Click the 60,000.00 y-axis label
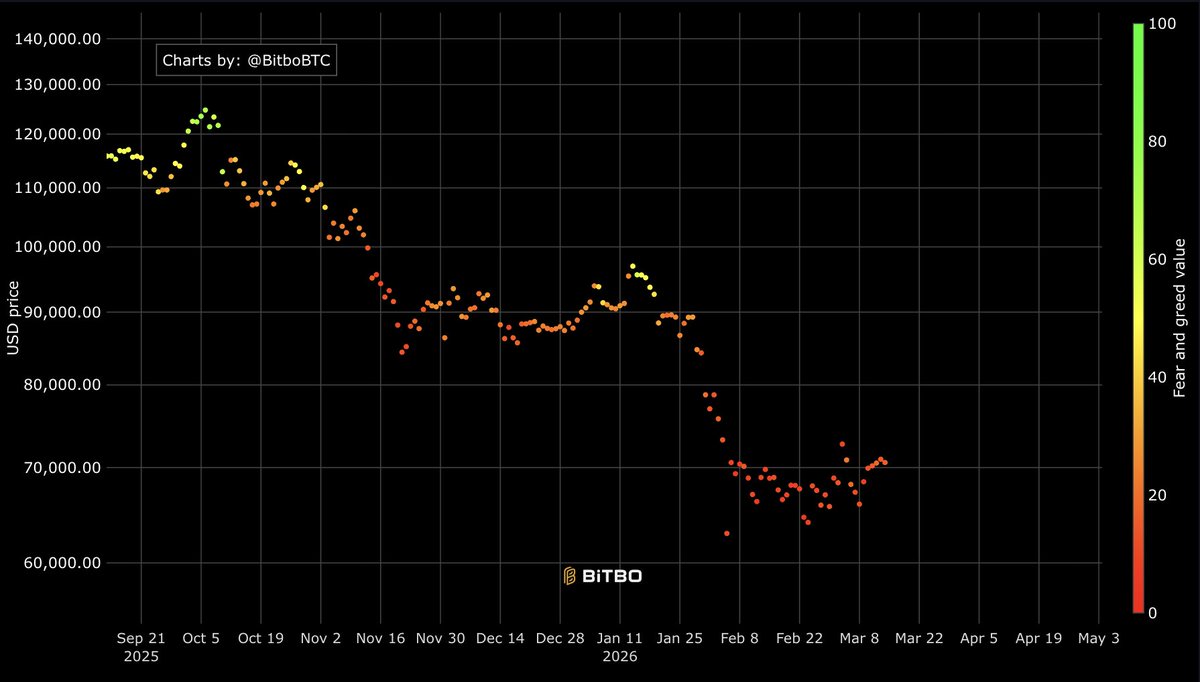The image size is (1200, 682). [x=64, y=563]
